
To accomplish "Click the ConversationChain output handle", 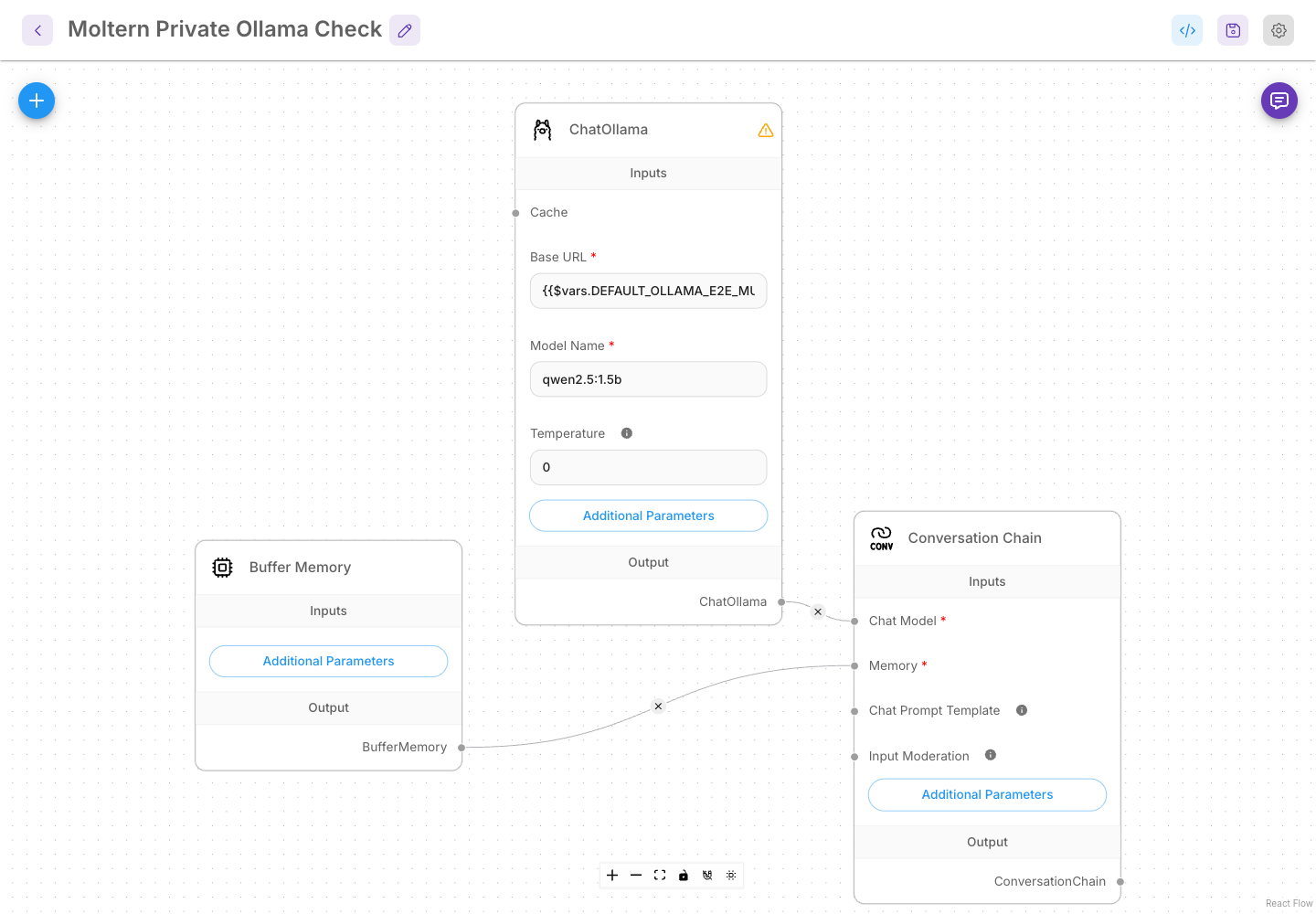I will pyautogui.click(x=1120, y=882).
